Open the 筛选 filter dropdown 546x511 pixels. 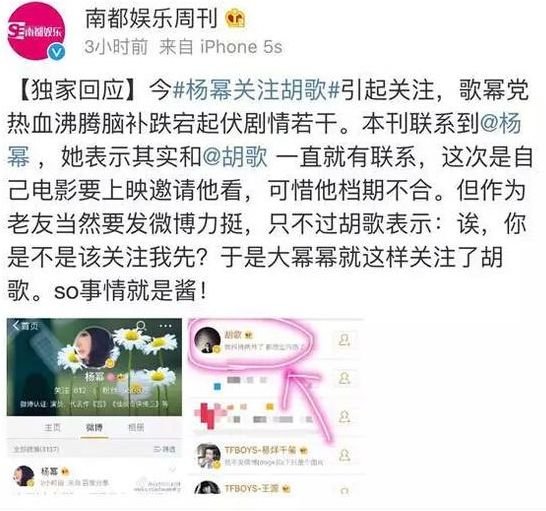coord(164,449)
